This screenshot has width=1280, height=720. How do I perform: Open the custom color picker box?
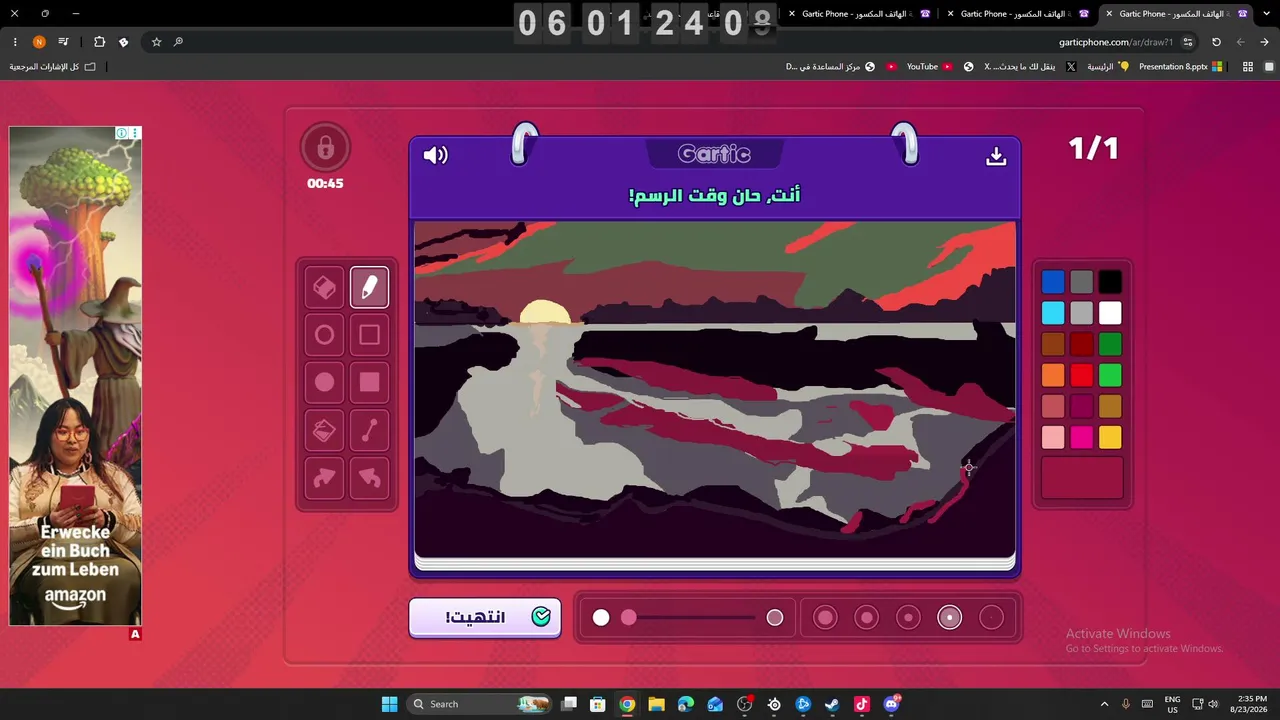1082,478
